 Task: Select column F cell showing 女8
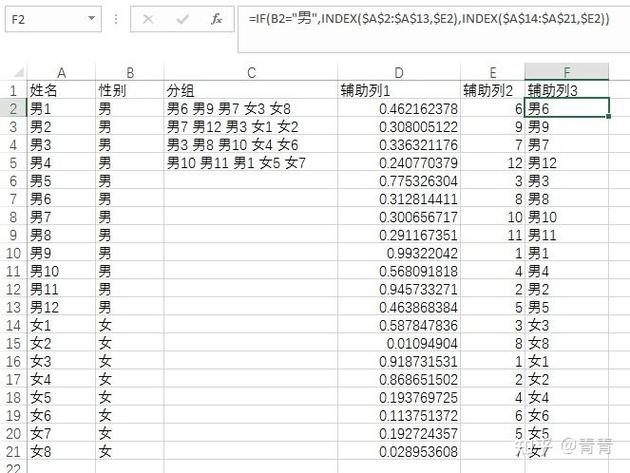coord(567,343)
